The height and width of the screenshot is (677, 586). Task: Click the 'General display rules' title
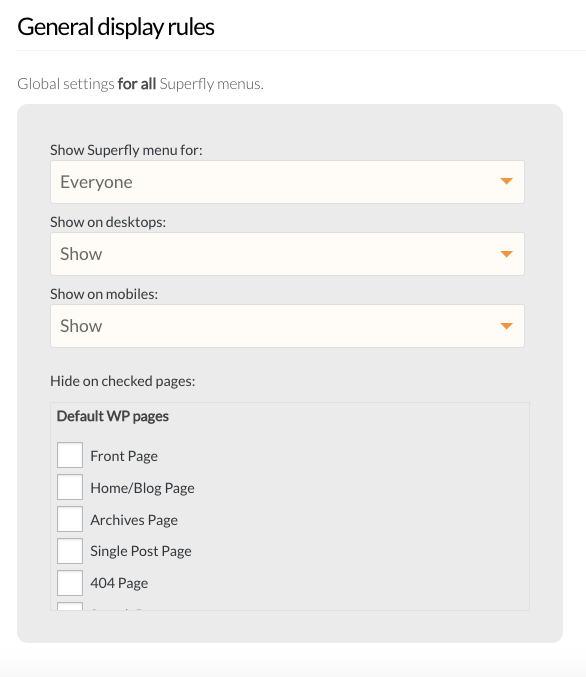[116, 27]
